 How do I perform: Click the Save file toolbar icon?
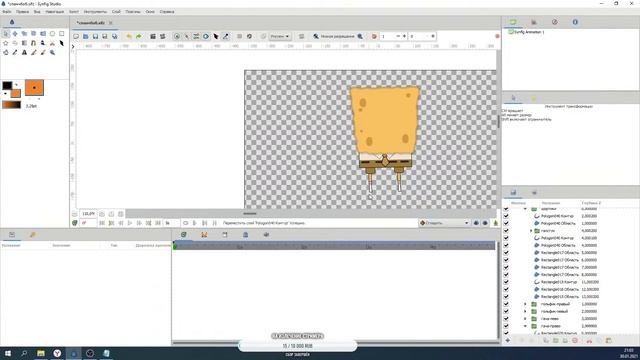click(x=95, y=36)
